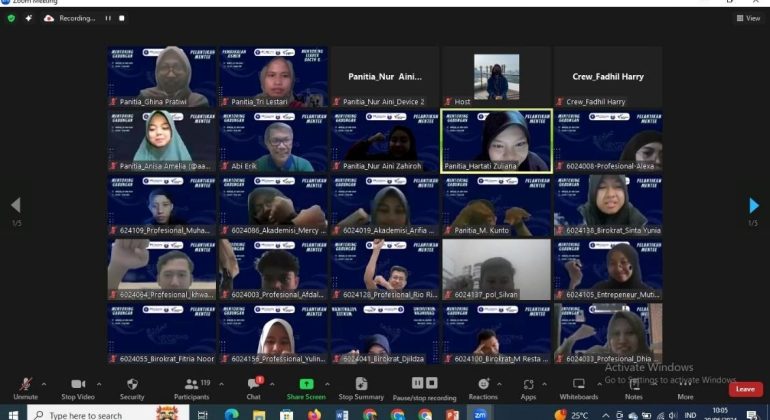Open Microsoft Edge from taskbar
This screenshot has width=770, height=420.
click(x=231, y=415)
